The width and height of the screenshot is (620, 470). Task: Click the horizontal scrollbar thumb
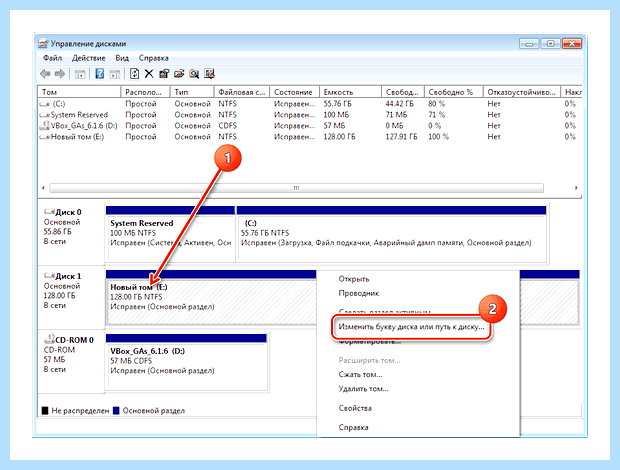[296, 188]
